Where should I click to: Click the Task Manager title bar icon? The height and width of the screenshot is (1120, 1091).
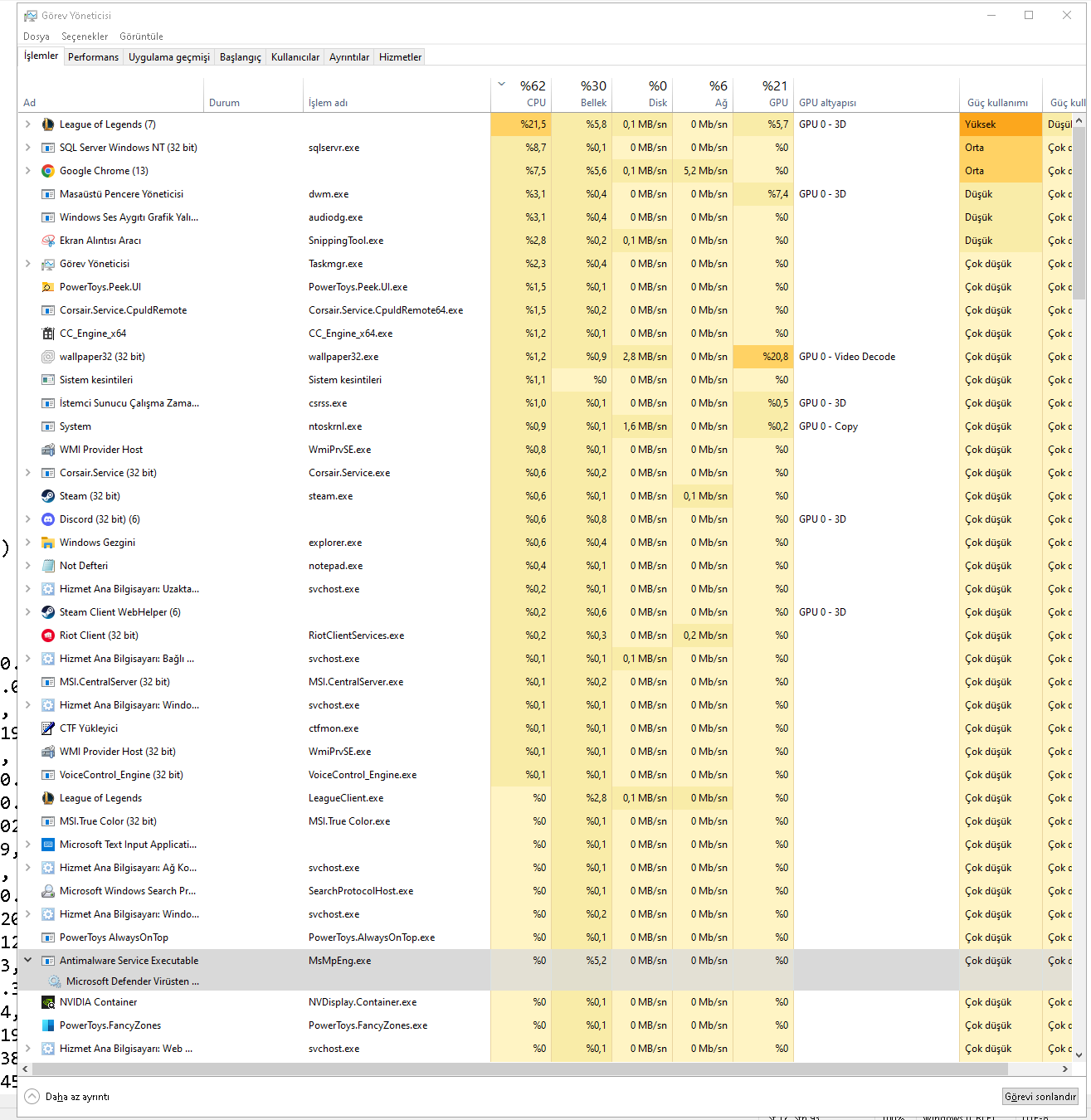tap(31, 16)
